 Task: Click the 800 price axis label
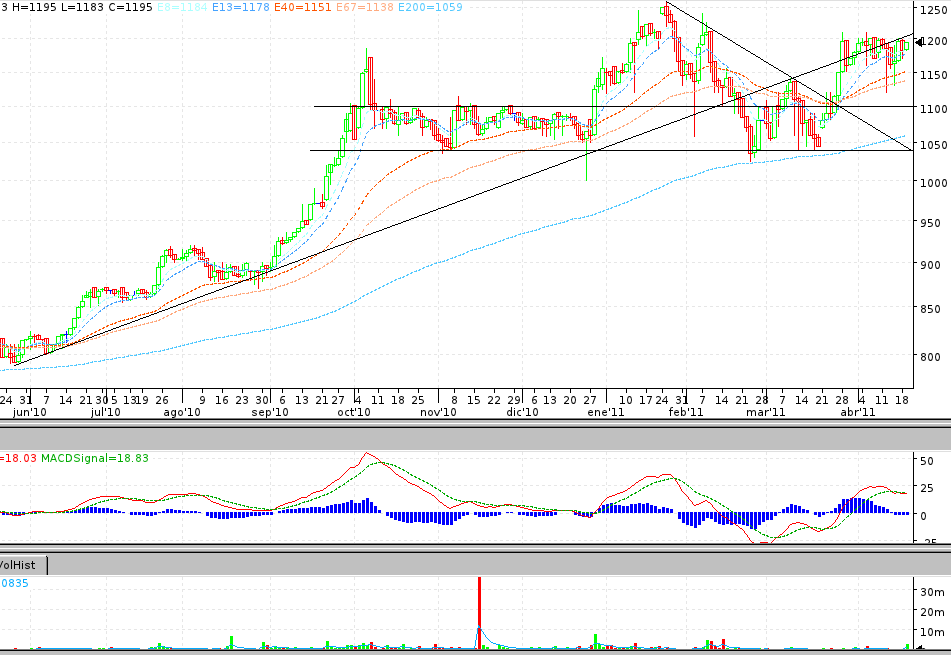pyautogui.click(x=930, y=357)
